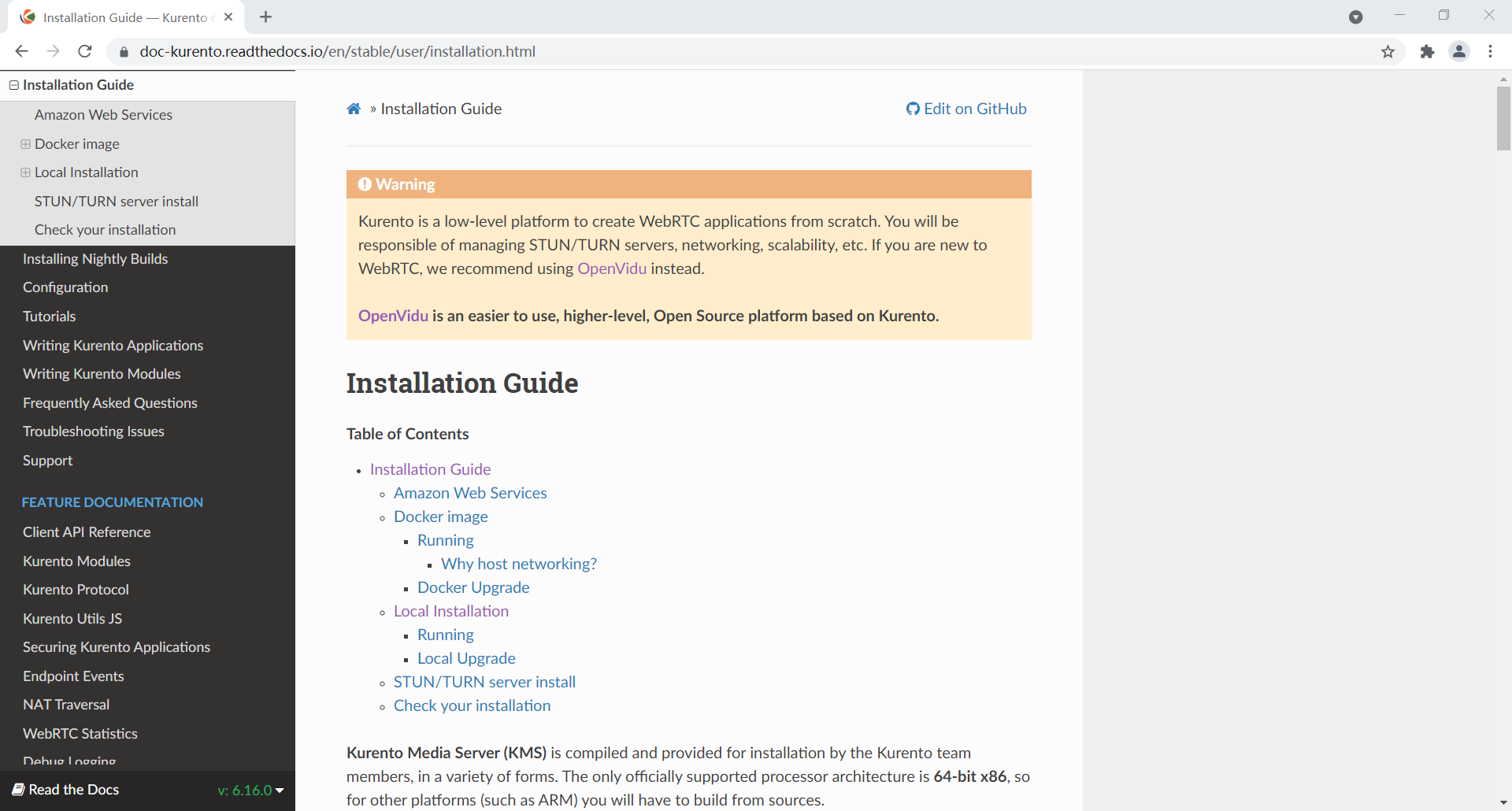Click the browser back arrow
The width and height of the screenshot is (1512, 811).
pos(21,51)
